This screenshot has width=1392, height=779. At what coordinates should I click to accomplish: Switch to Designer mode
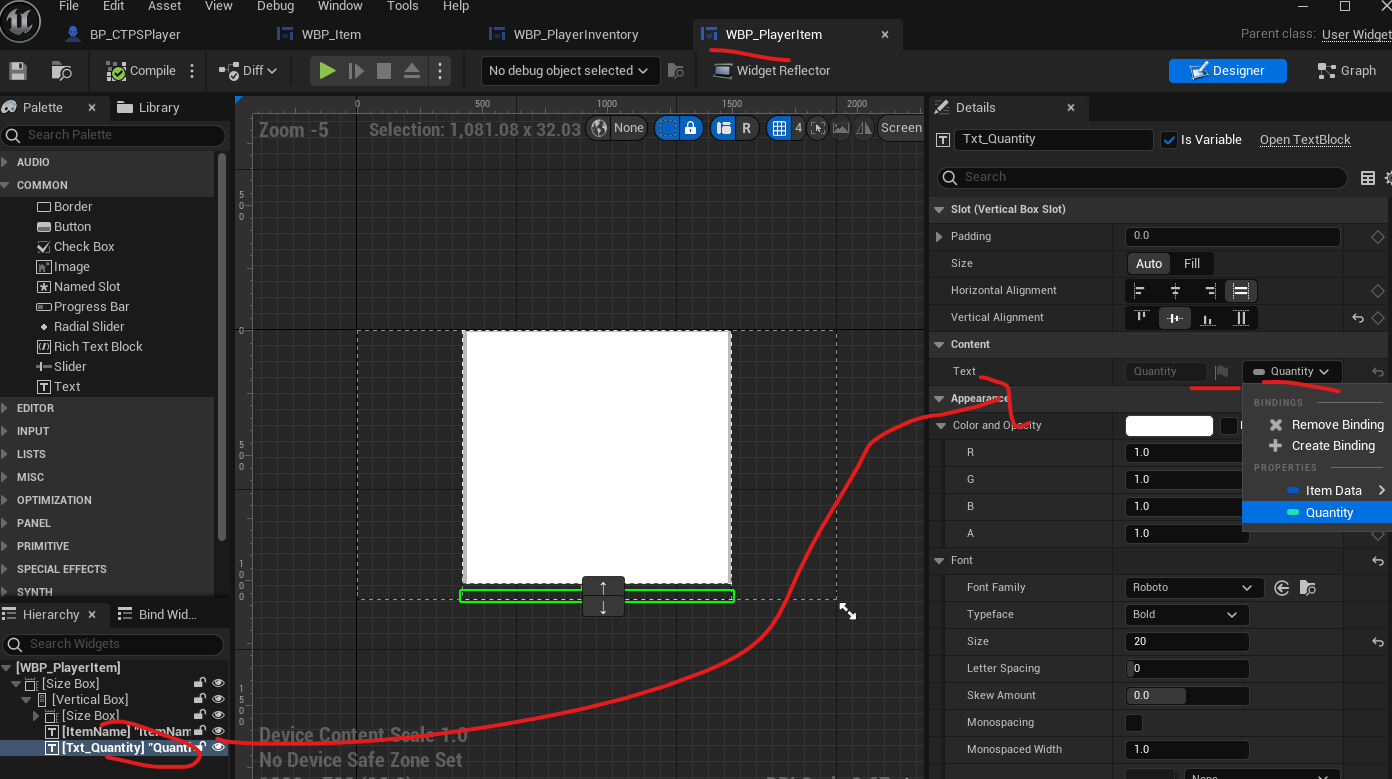1227,71
